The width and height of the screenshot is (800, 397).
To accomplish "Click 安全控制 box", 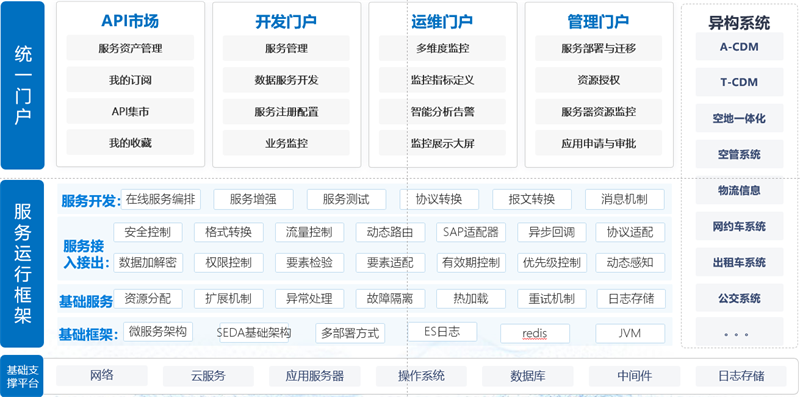I will click(147, 232).
